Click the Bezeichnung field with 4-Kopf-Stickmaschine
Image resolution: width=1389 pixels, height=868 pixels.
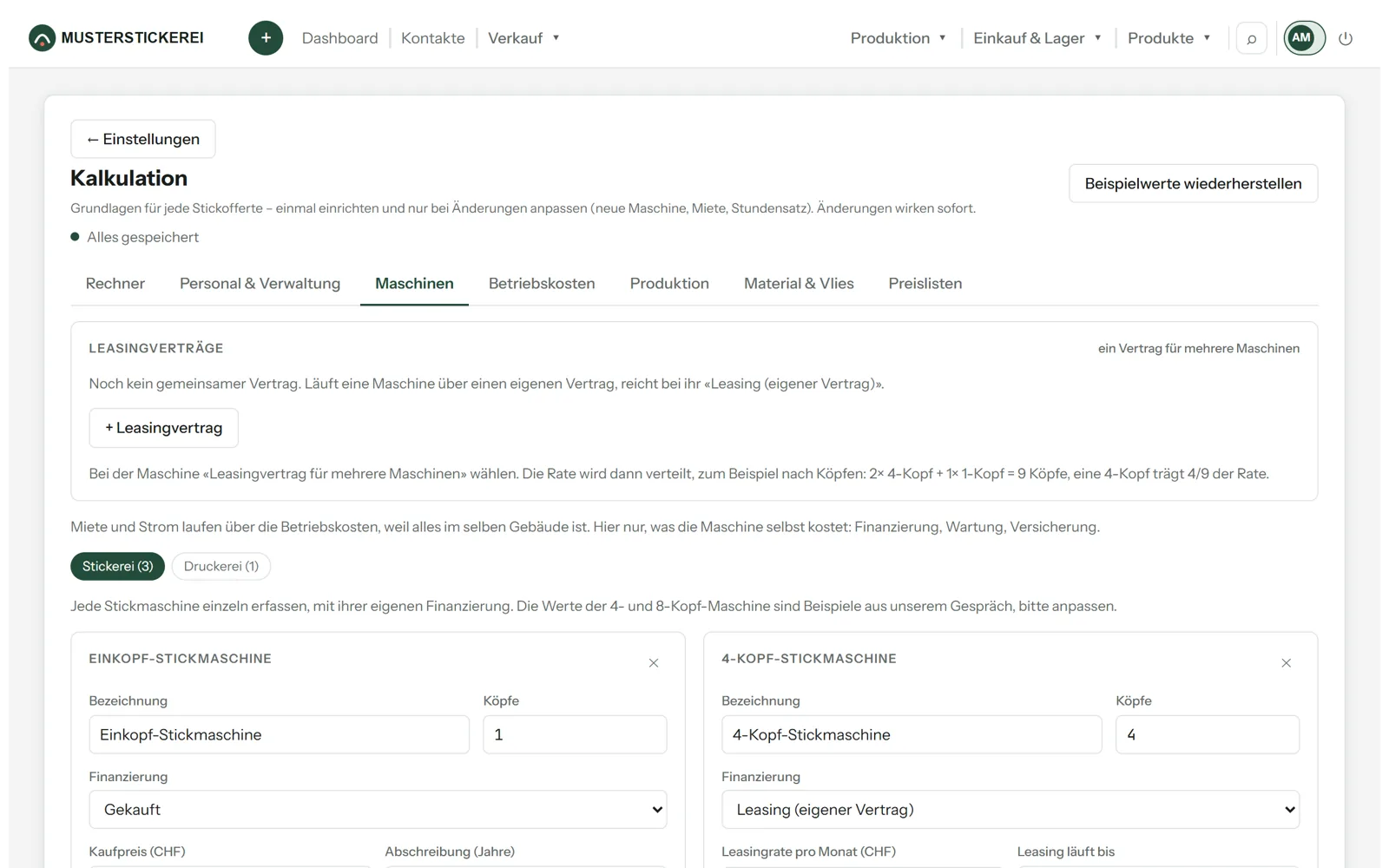point(912,734)
